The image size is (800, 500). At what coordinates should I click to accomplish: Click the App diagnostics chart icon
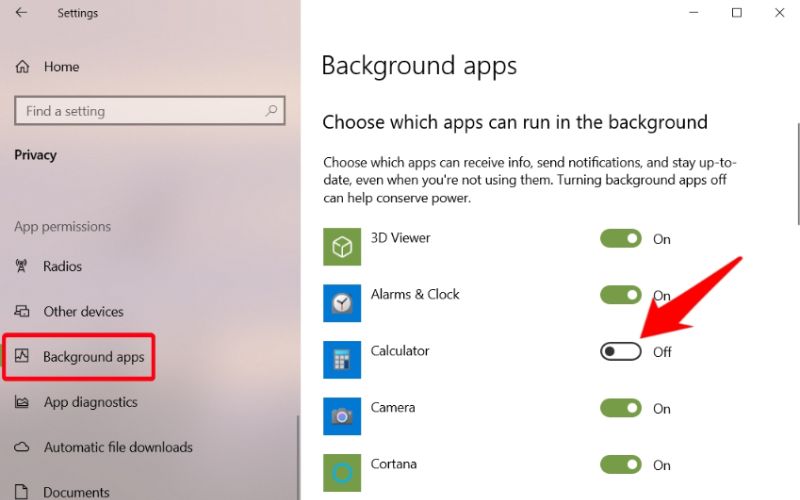[21, 402]
